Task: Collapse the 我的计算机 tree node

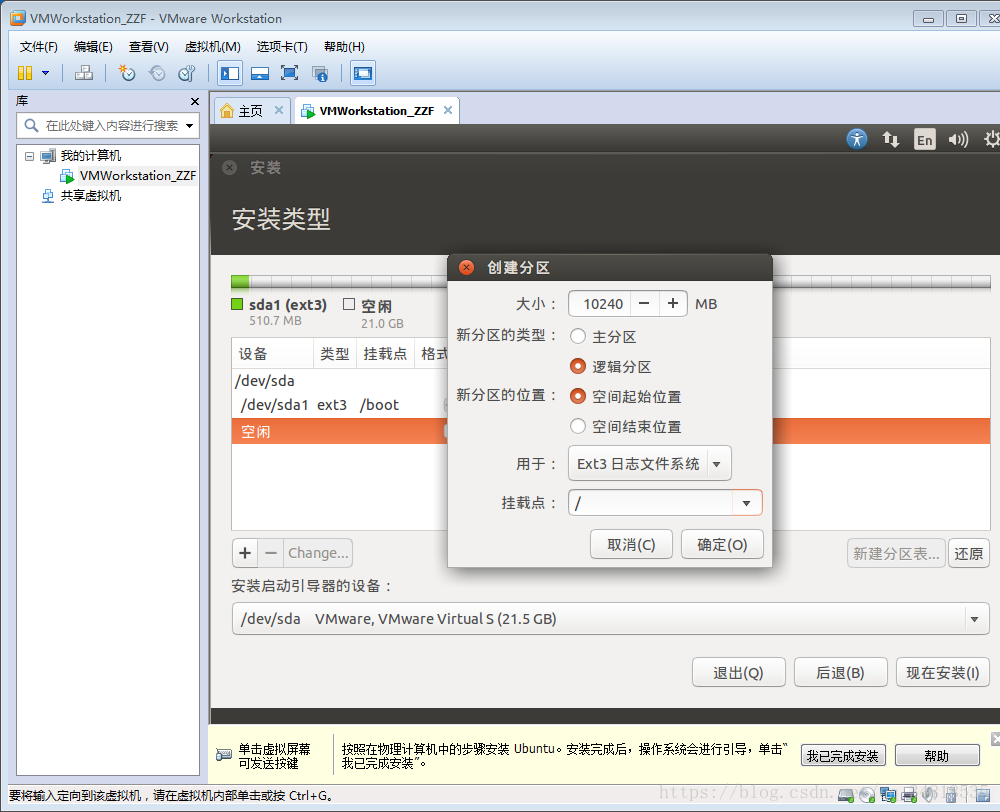Action: click(29, 156)
